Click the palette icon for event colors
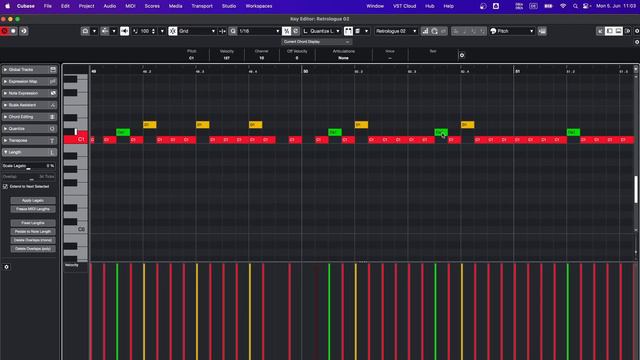640x360 pixels. pos(493,31)
